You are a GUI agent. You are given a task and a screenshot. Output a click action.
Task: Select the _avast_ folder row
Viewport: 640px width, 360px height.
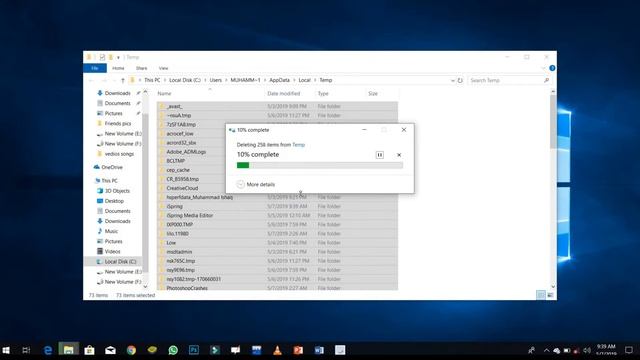(277, 106)
